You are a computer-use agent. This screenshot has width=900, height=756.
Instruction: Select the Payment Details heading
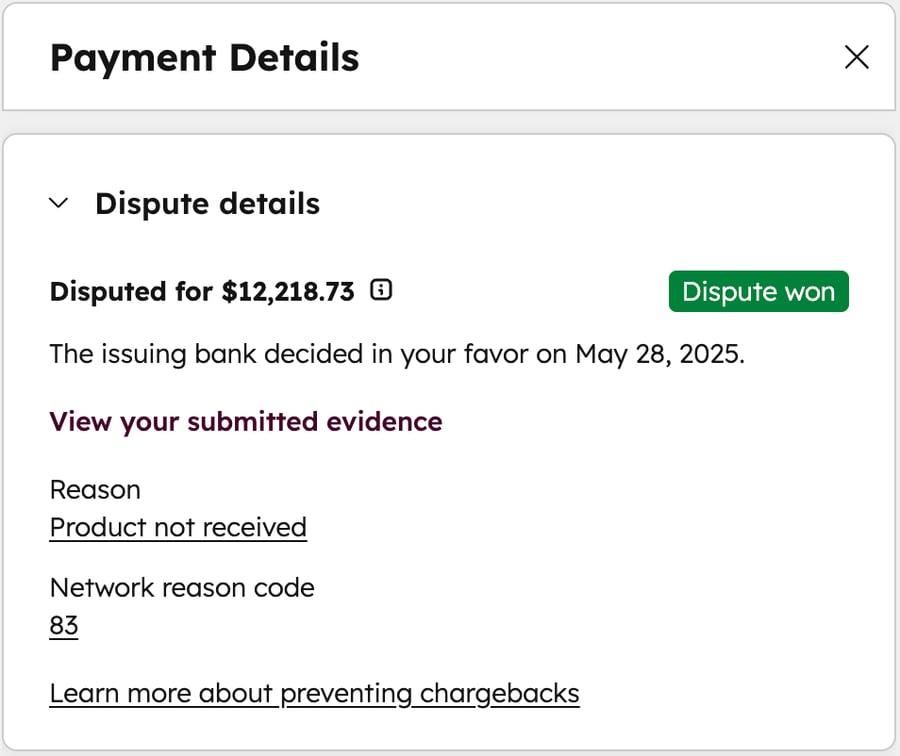point(204,58)
